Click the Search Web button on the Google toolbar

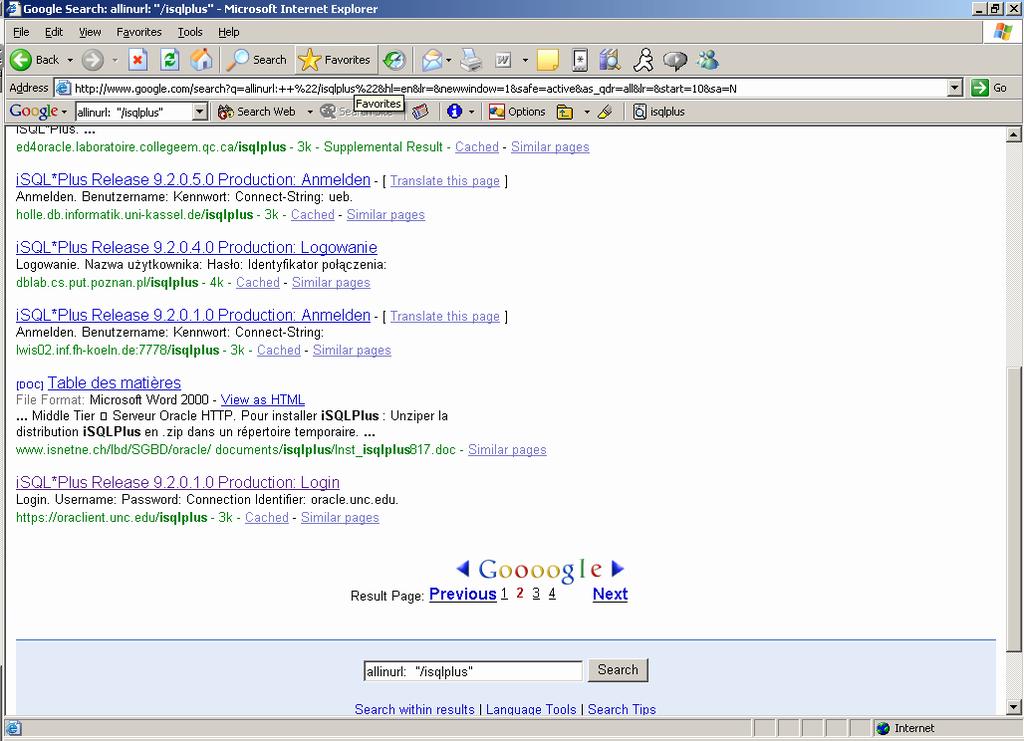[x=257, y=112]
